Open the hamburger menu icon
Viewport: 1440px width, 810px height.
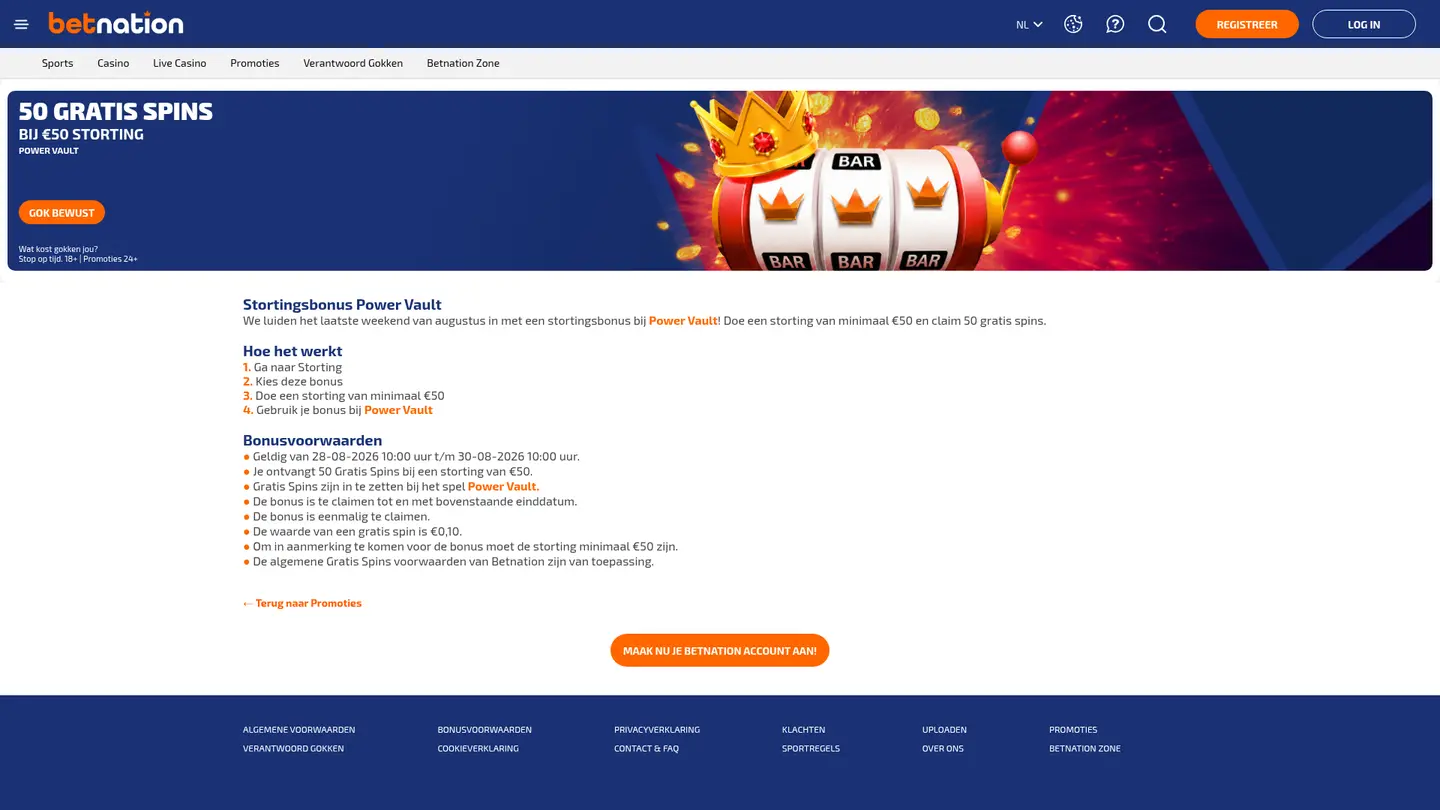pyautogui.click(x=21, y=24)
